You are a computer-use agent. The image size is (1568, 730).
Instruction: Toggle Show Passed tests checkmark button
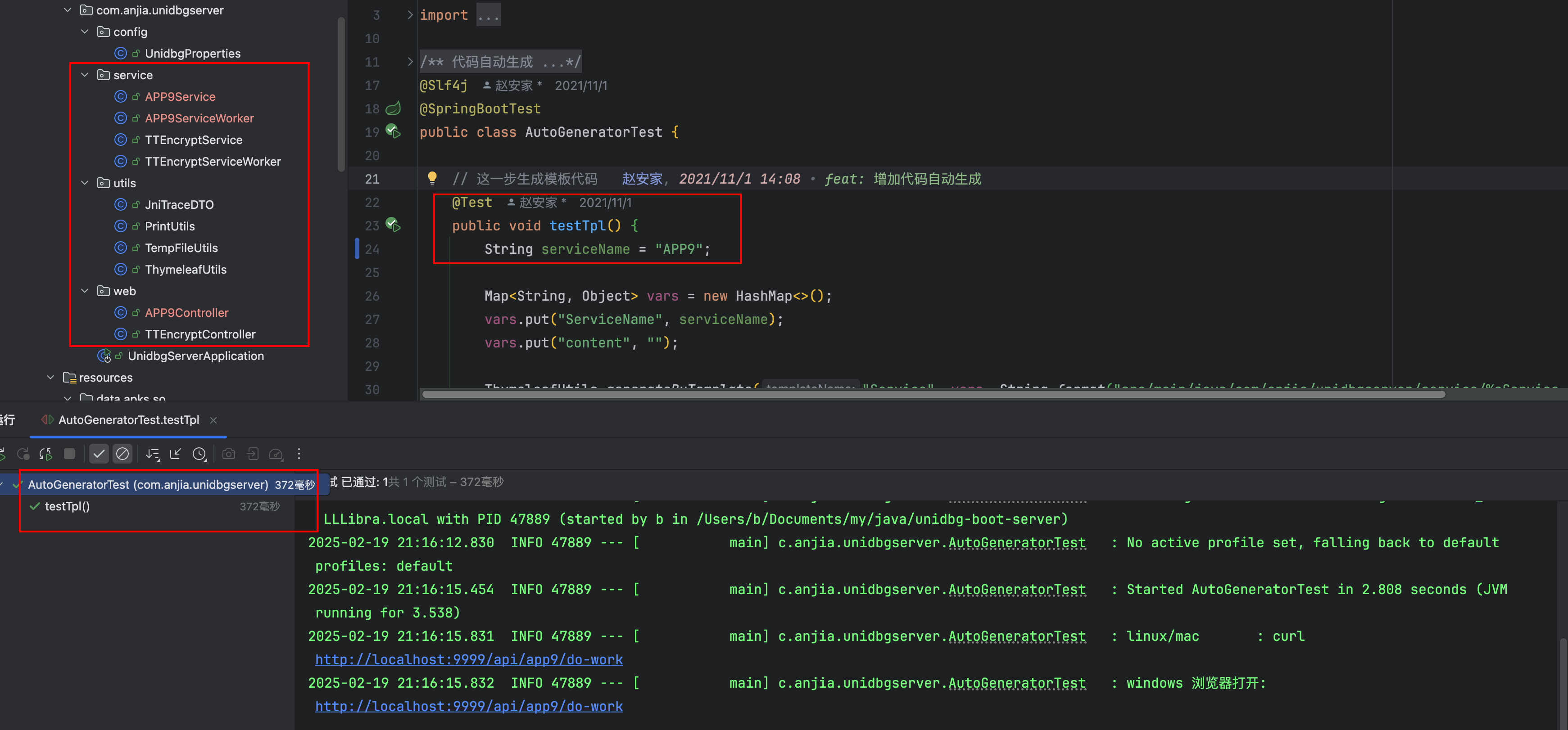click(99, 454)
